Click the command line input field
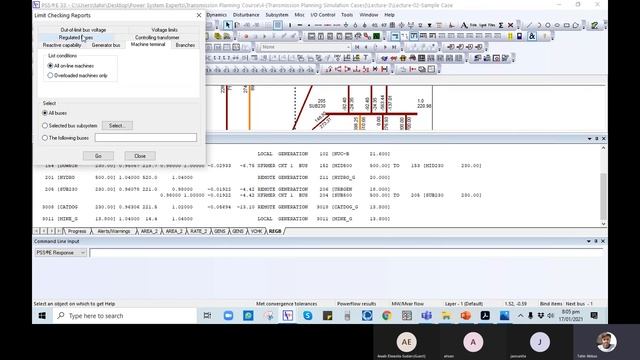Screen dimensions: 640x360 tap(346, 253)
